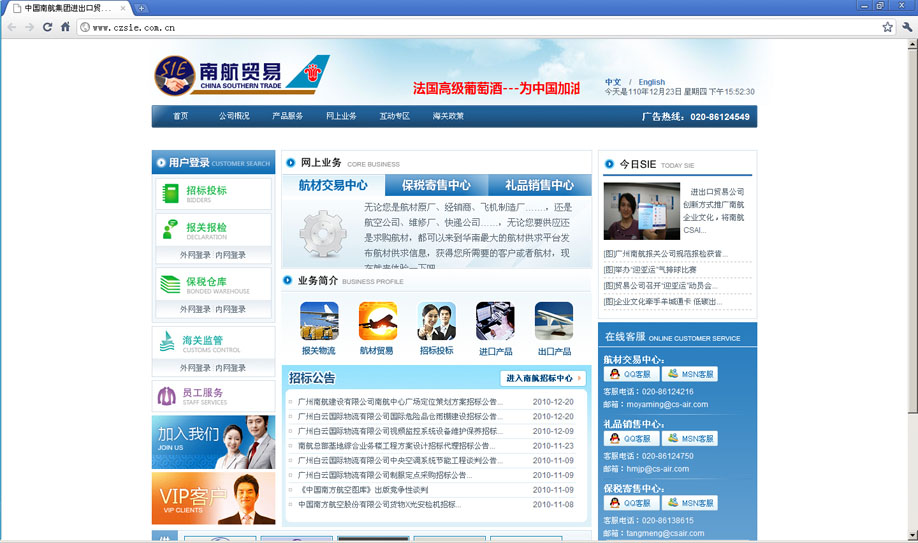Click 内网登录 under 保税仓库
Viewport: 918px width, 543px height.
click(231, 309)
